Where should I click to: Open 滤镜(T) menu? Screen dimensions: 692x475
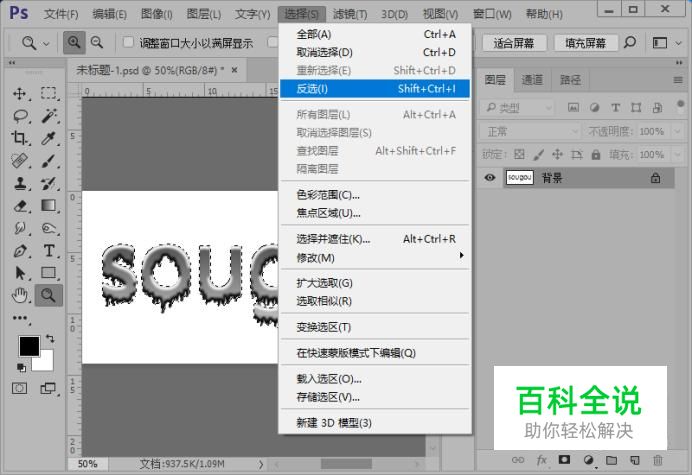[x=350, y=14]
